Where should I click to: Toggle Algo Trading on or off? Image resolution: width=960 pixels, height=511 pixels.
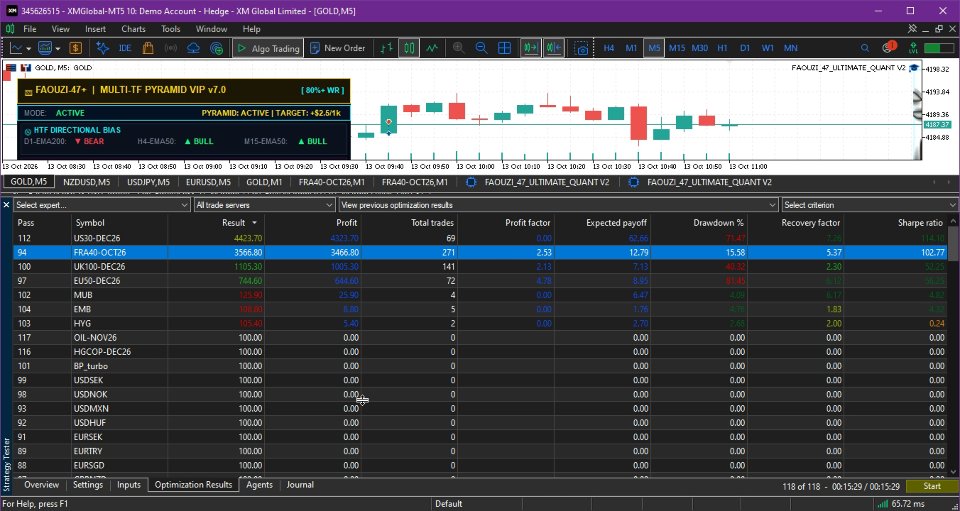coord(269,48)
